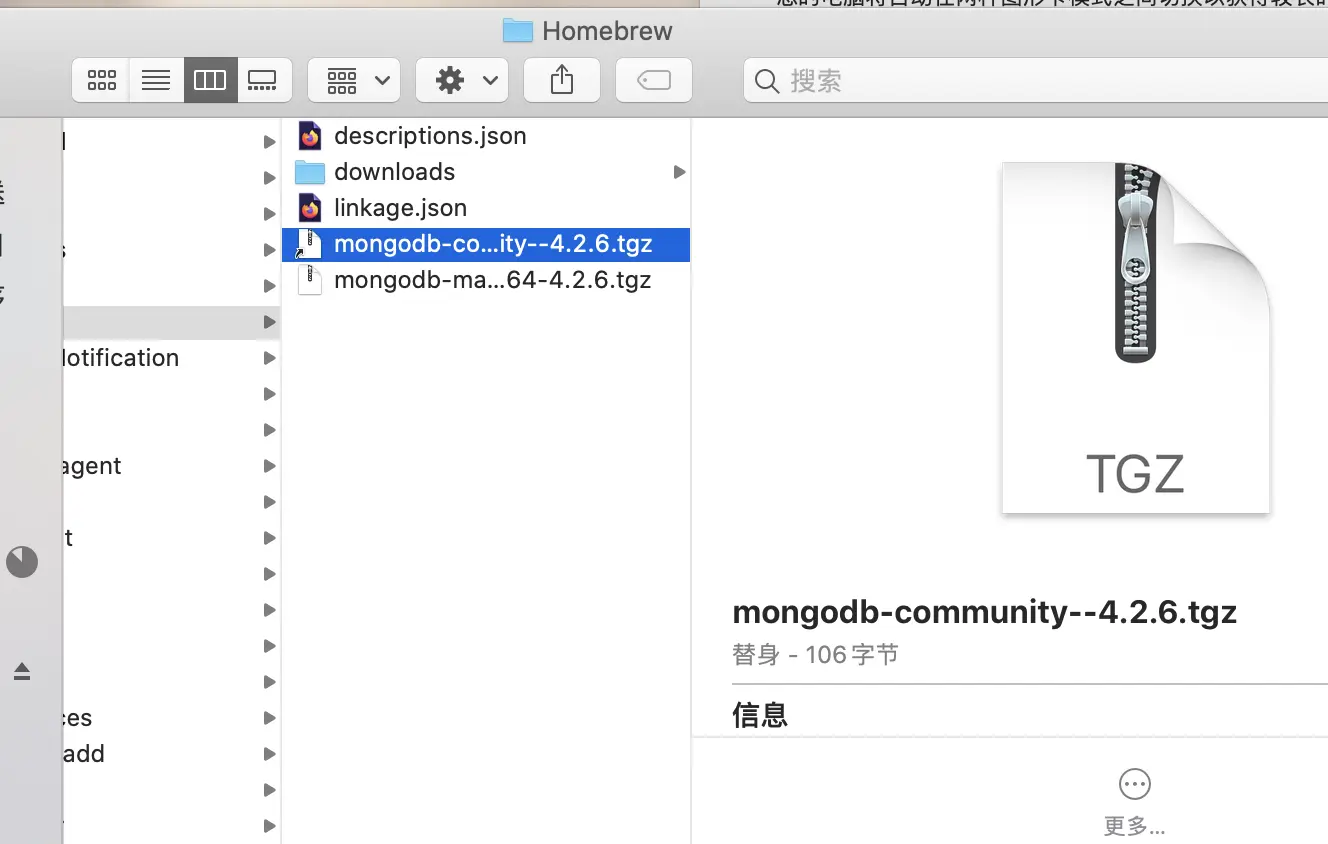The image size is (1328, 844).
Task: Click the Homebrew folder title icon
Action: [x=517, y=31]
